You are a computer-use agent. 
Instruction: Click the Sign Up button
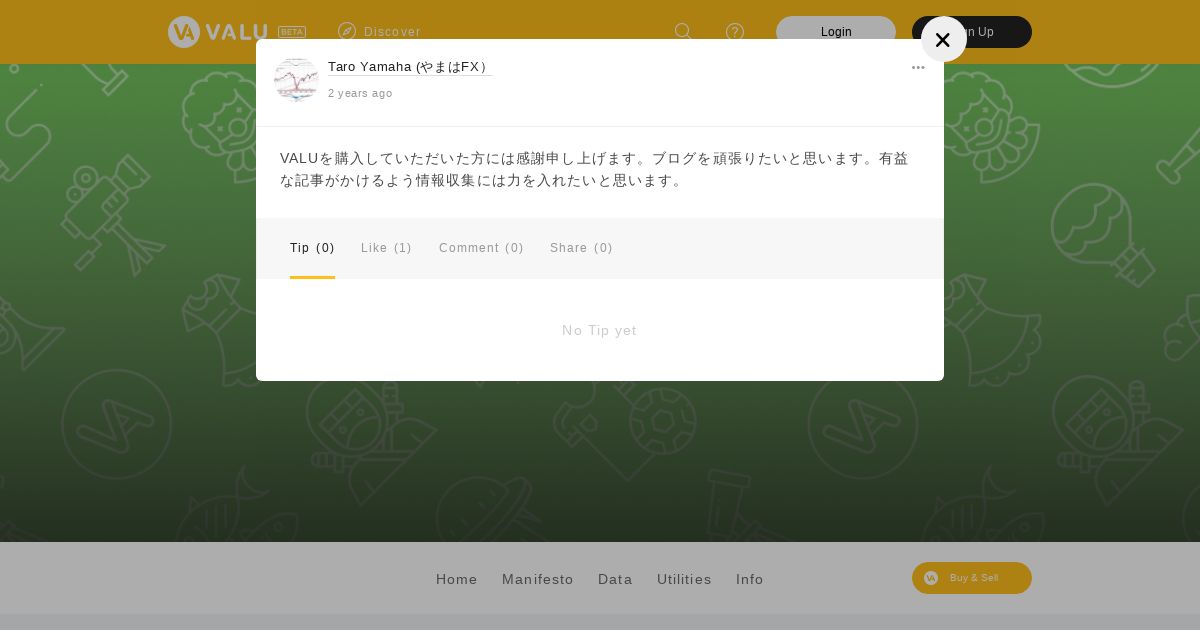pyautogui.click(x=972, y=32)
